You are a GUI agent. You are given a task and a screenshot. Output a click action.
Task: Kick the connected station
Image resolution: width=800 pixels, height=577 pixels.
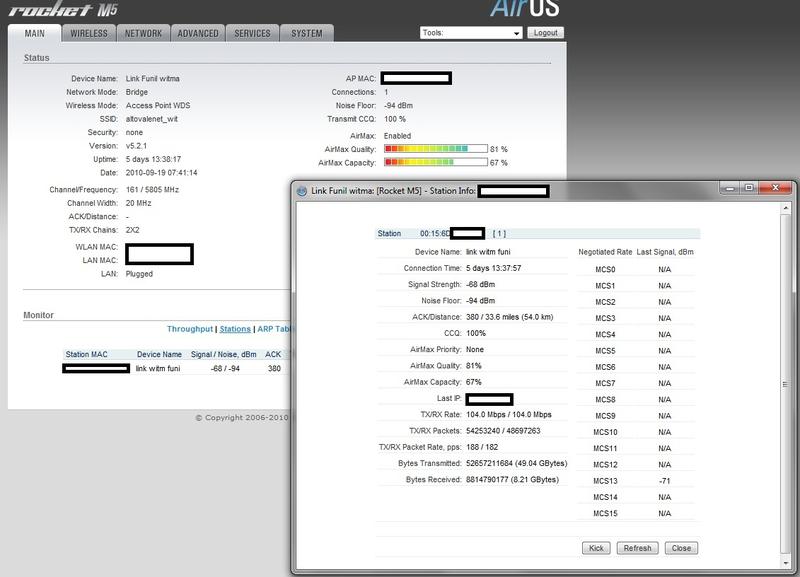tap(596, 548)
